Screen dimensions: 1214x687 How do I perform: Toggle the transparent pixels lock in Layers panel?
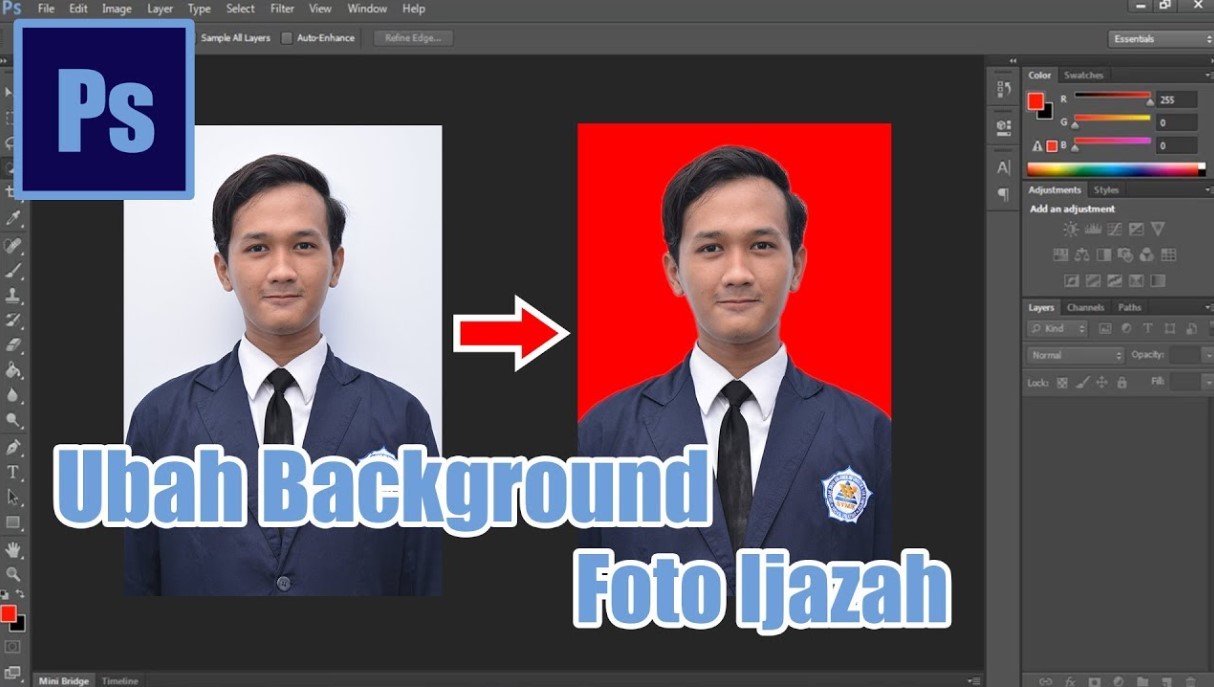tap(1064, 382)
